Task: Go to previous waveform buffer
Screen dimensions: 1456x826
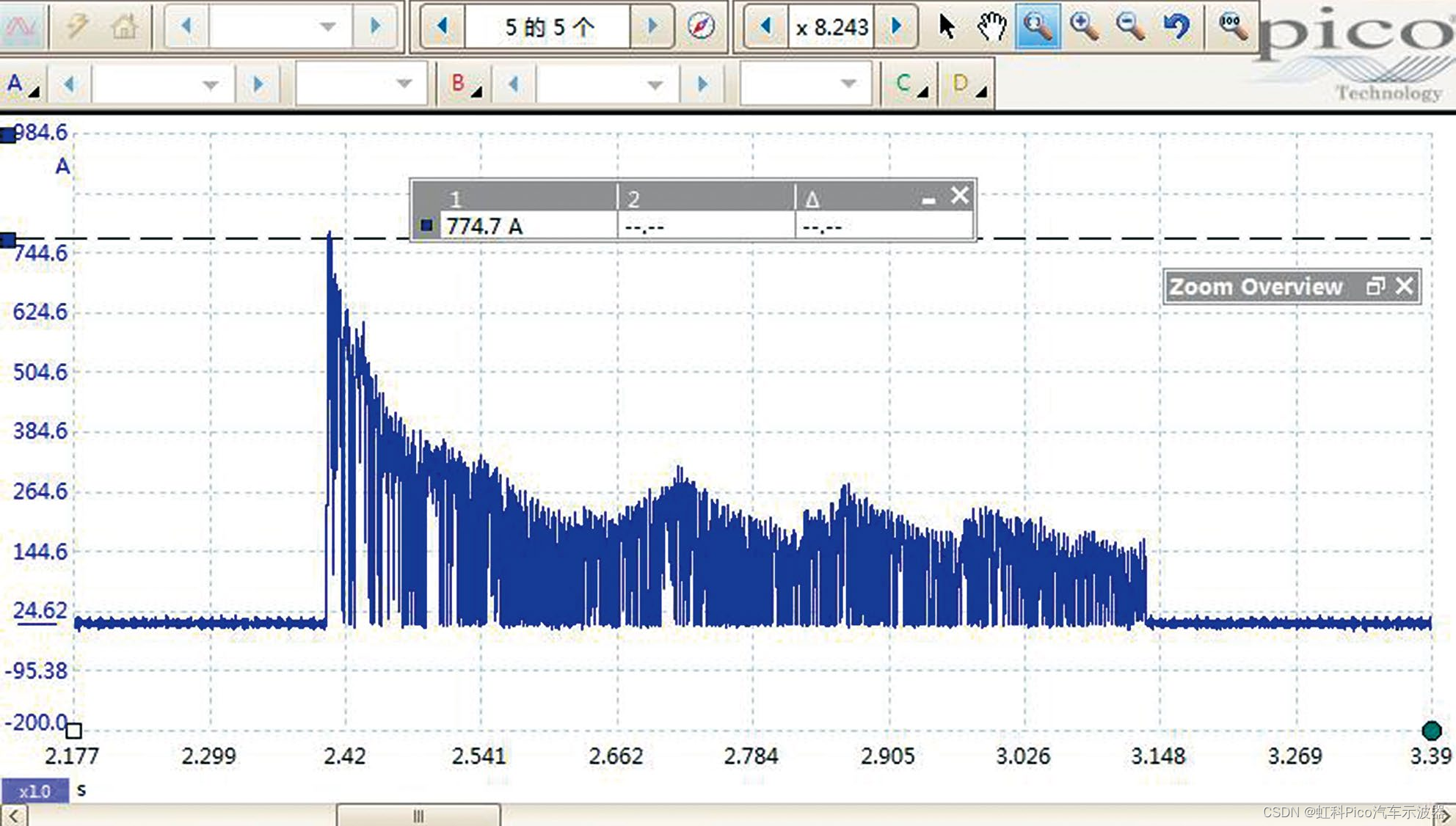Action: tap(443, 27)
